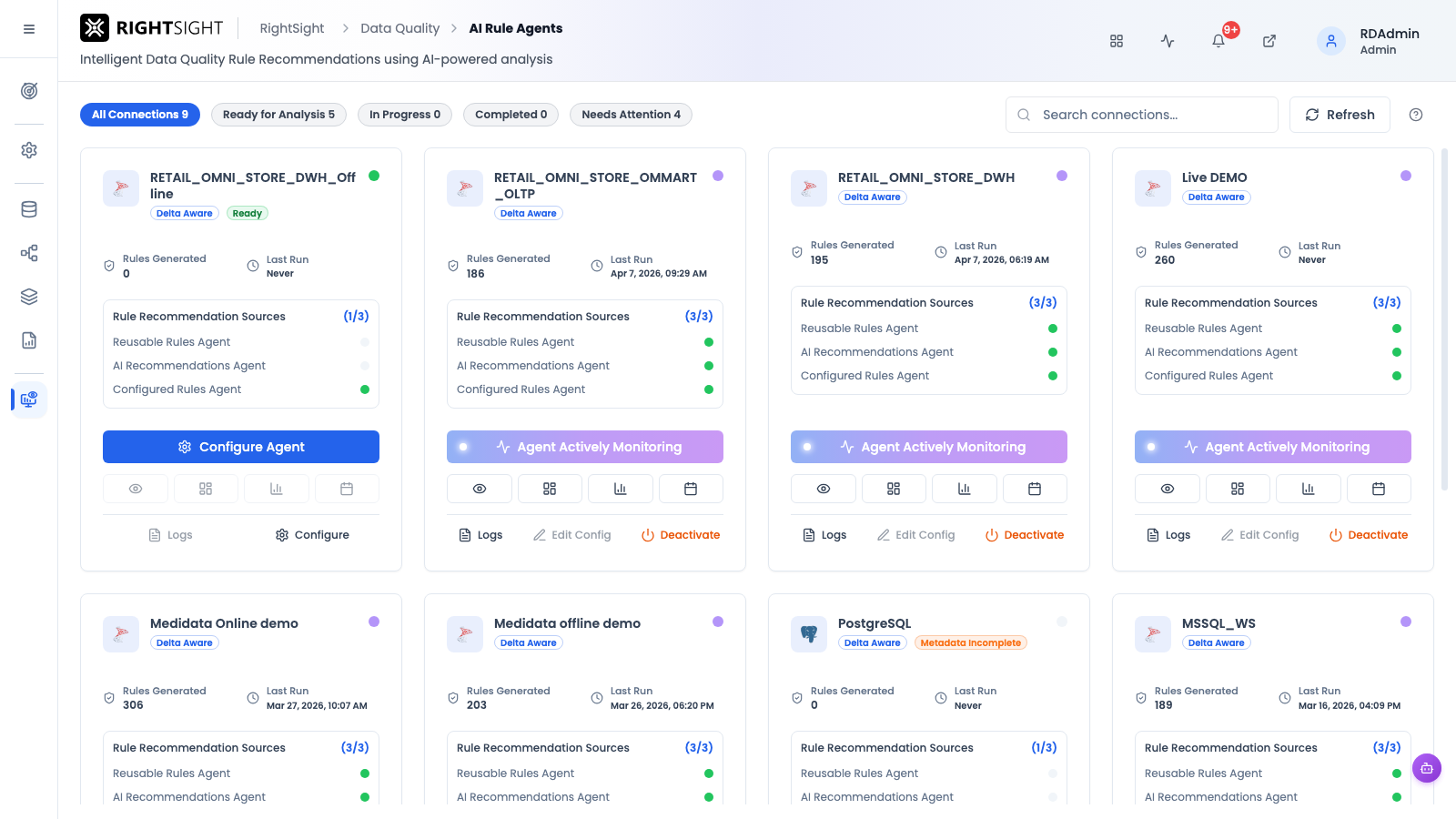Click the eye view icon on Live DEMO card
This screenshot has width=1456, height=819.
point(1168,489)
